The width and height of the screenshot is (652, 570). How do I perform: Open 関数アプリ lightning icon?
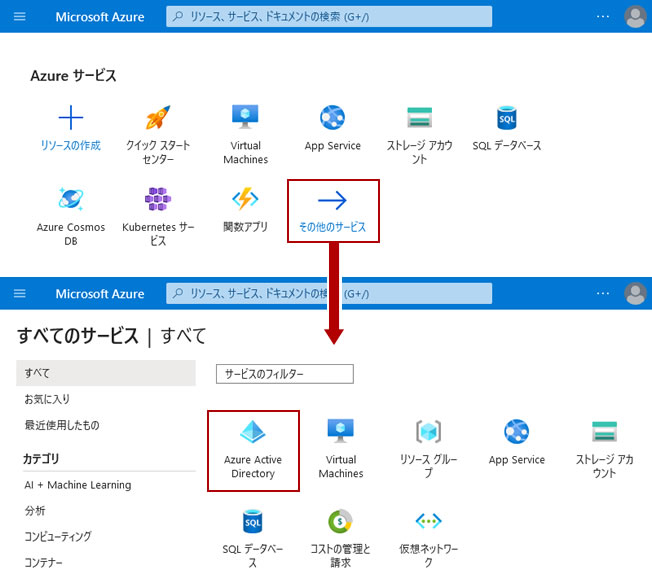tap(245, 200)
